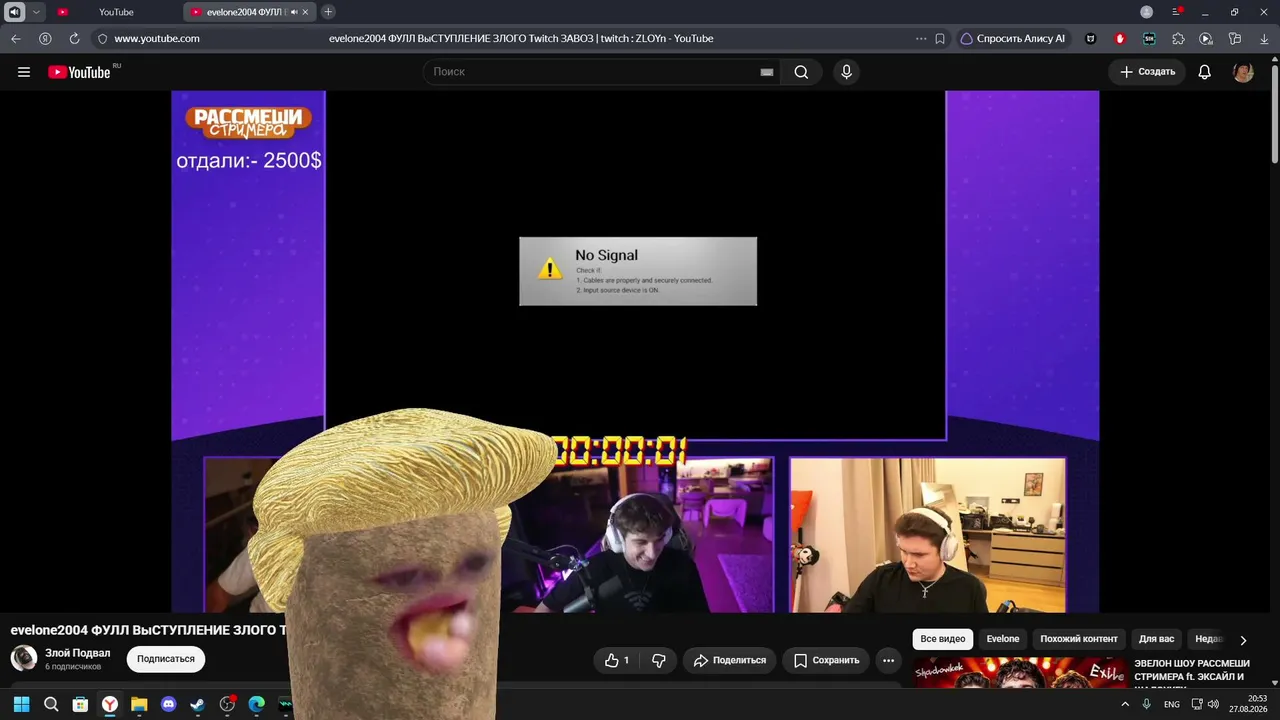Viewport: 1280px width, 720px height.
Task: Show hidden system tray icons
Action: (1125, 704)
